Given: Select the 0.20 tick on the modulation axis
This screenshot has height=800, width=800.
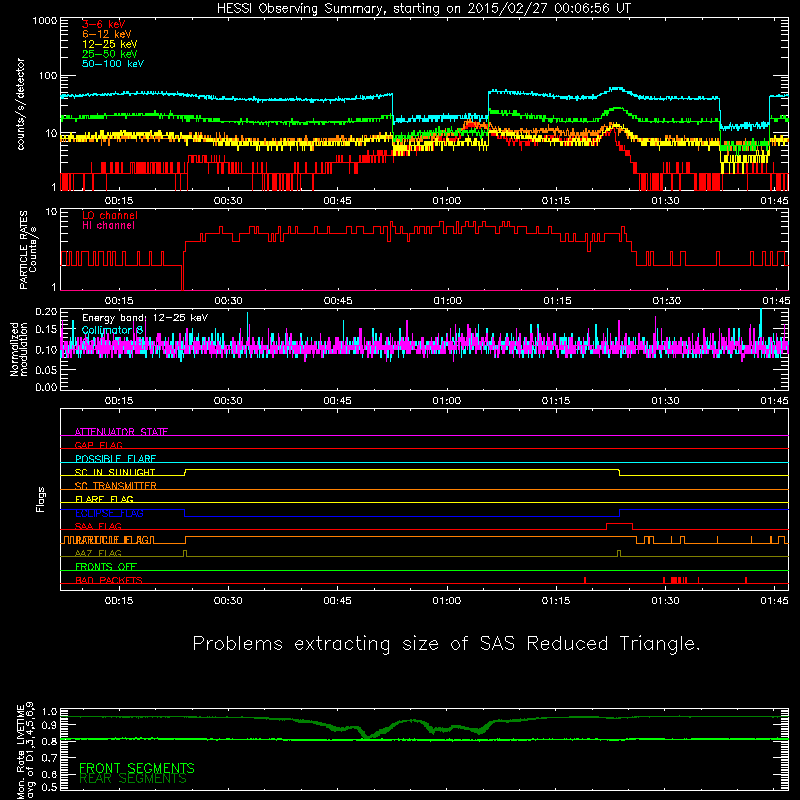Looking at the screenshot, I should [x=46, y=311].
